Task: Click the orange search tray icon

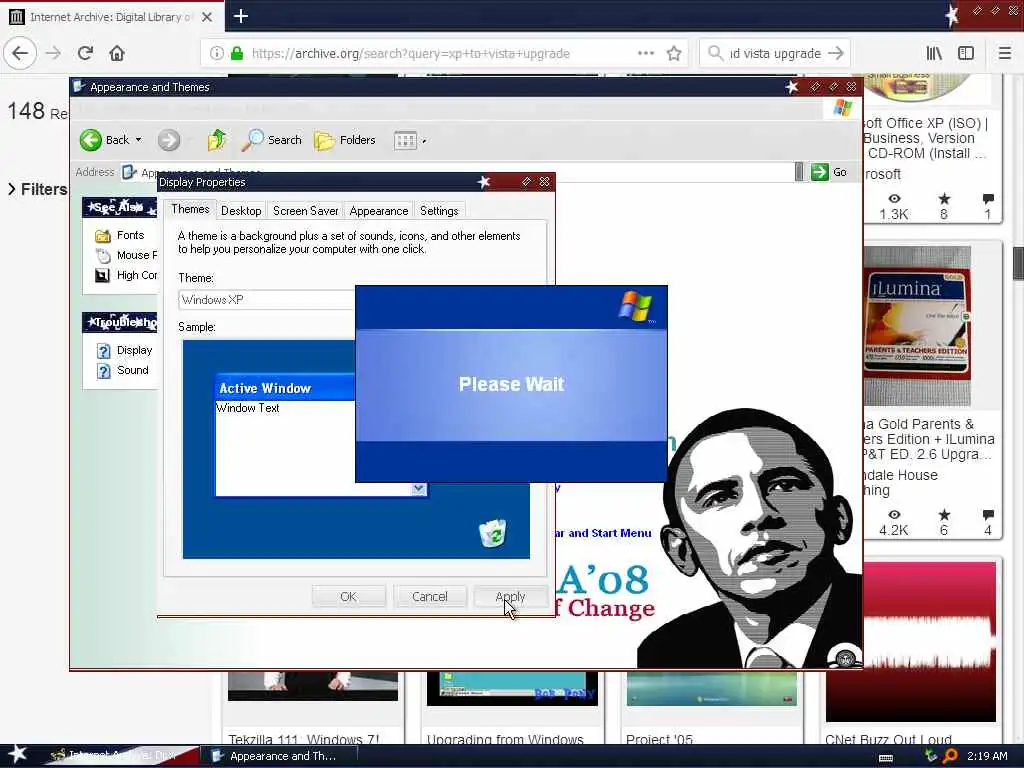Action: (x=950, y=756)
